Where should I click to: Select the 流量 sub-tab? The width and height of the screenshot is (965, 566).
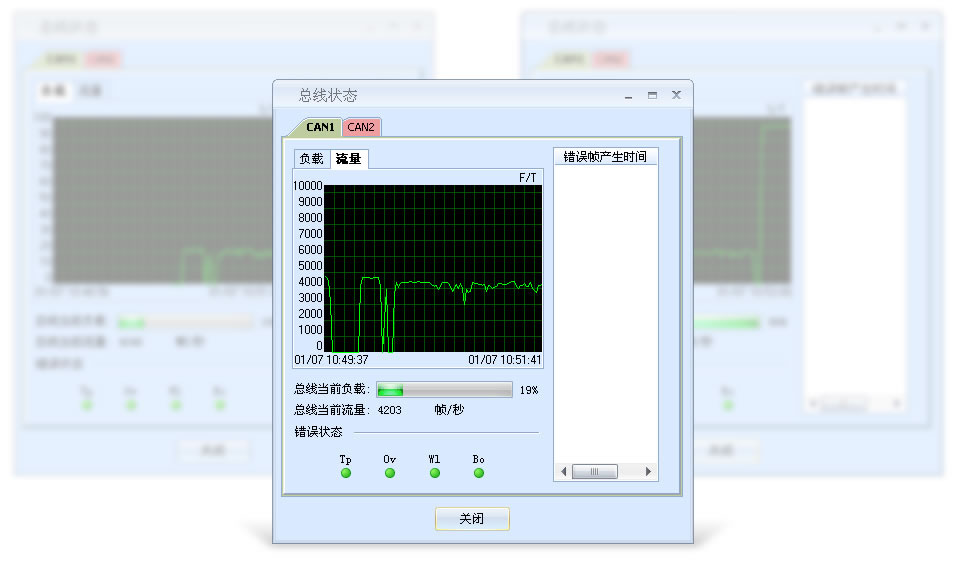pos(348,159)
